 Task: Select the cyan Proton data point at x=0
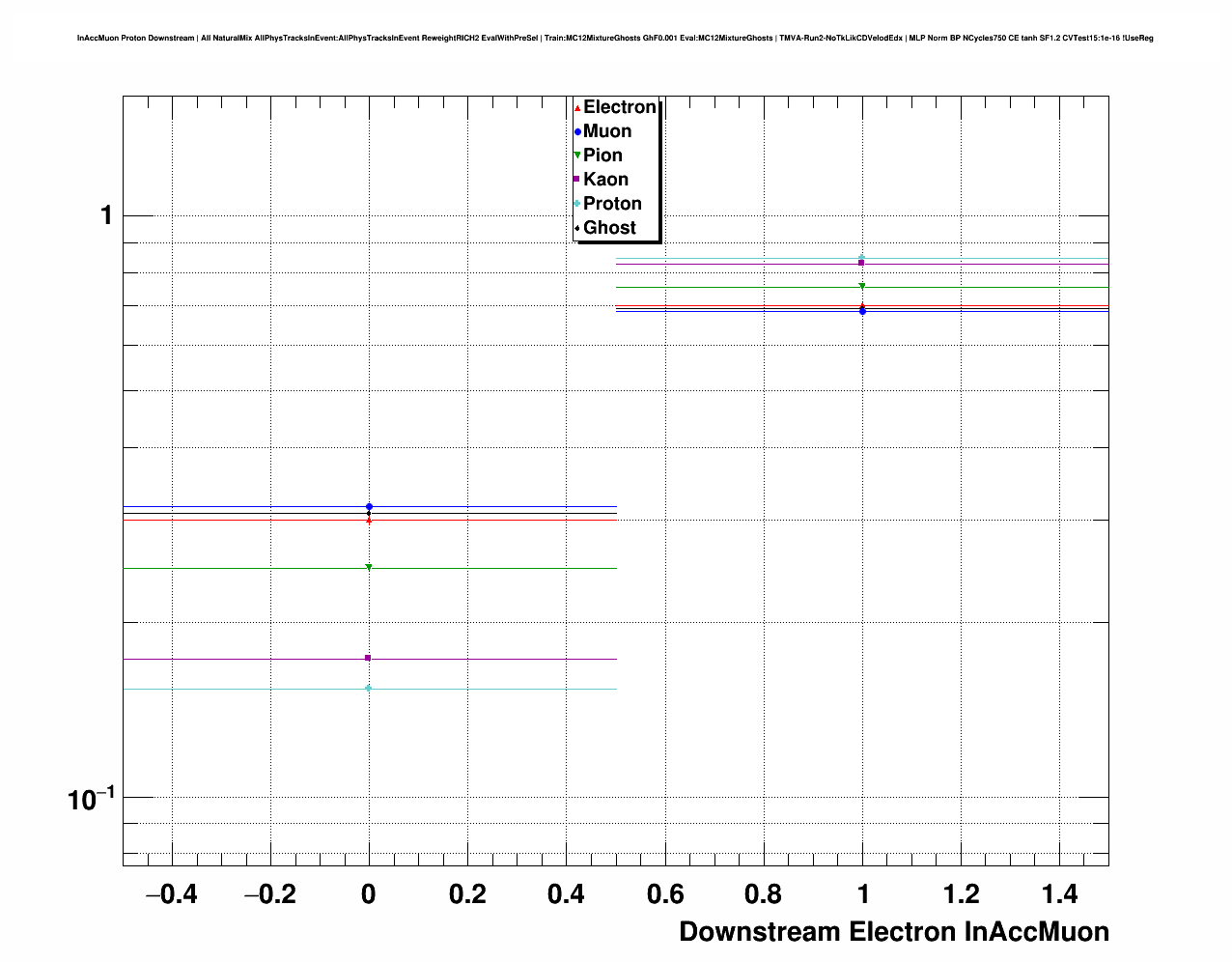[368, 689]
